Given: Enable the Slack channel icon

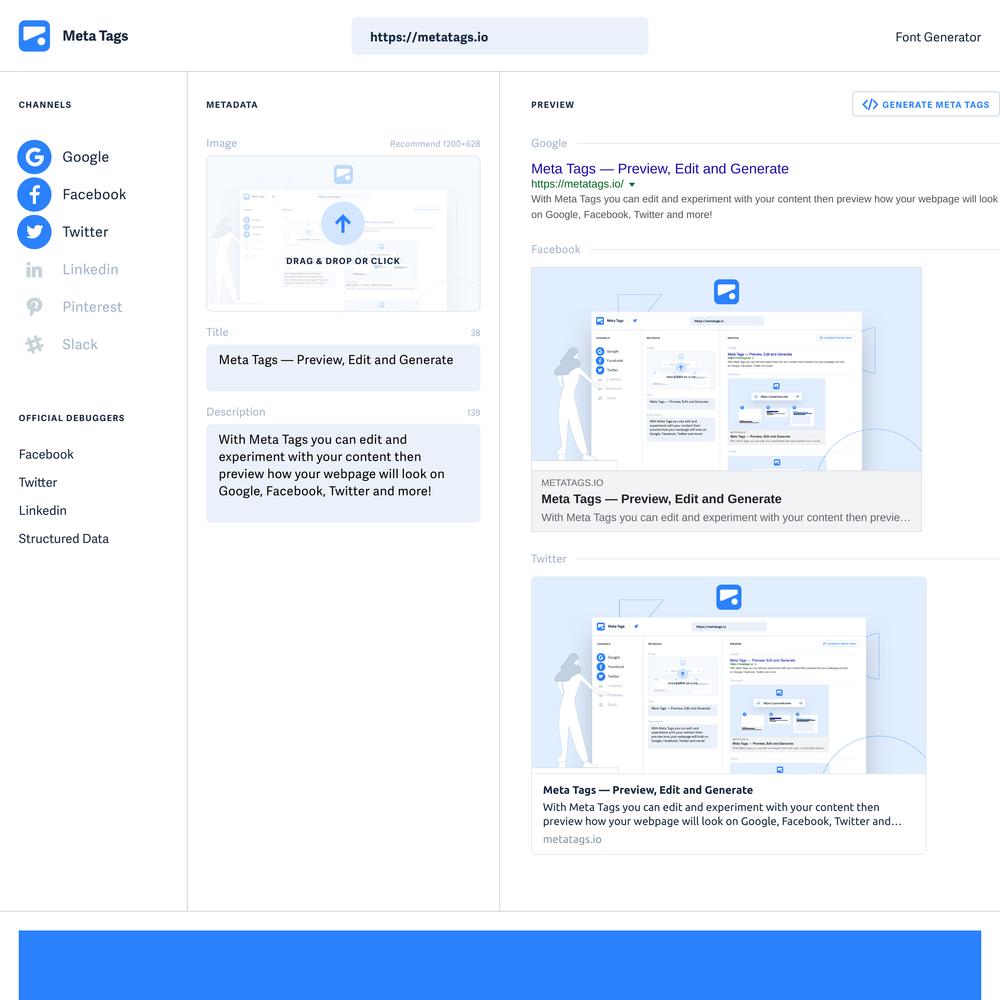Looking at the screenshot, I should (x=34, y=345).
